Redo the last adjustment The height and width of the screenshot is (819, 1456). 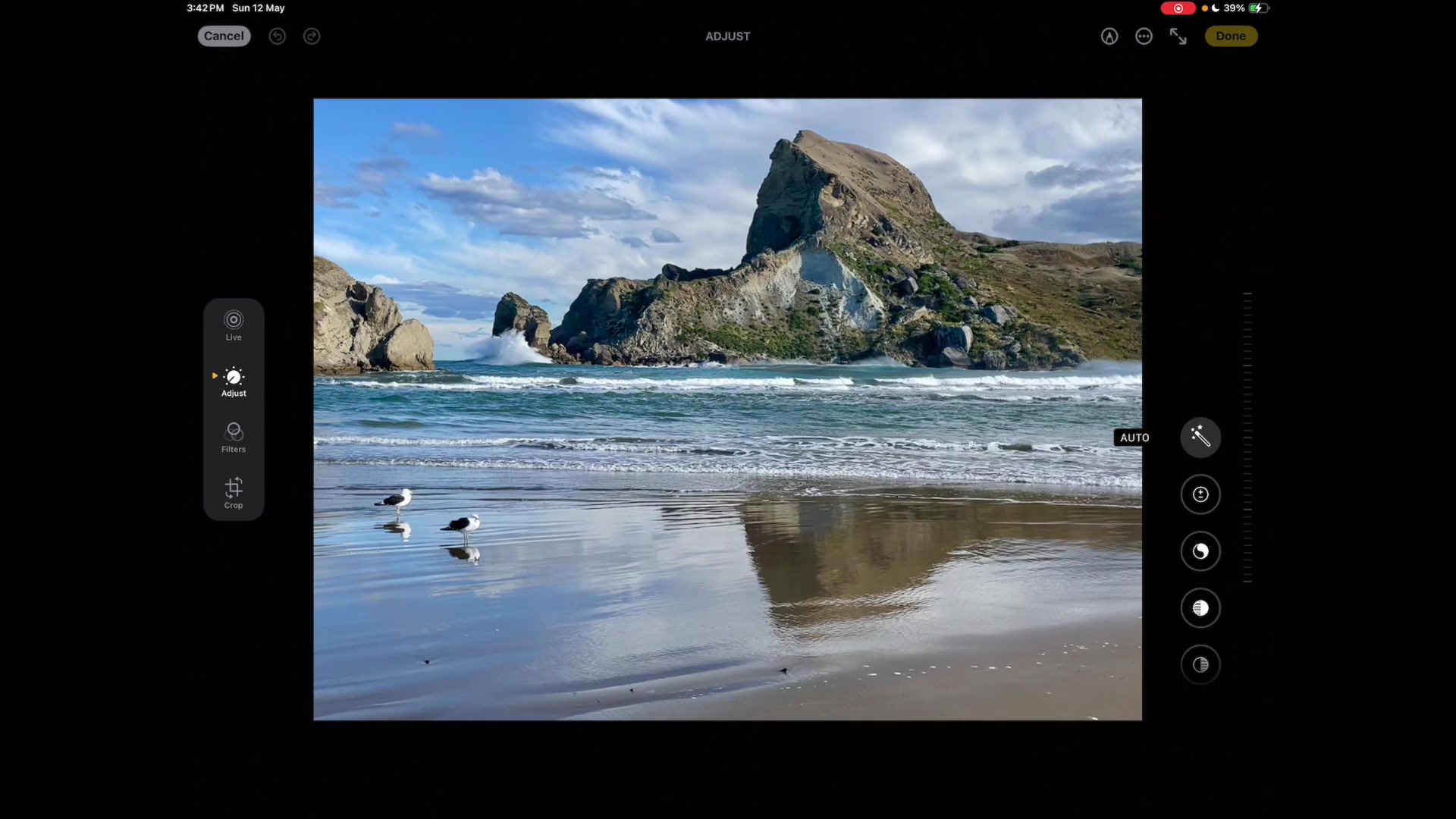pos(312,36)
